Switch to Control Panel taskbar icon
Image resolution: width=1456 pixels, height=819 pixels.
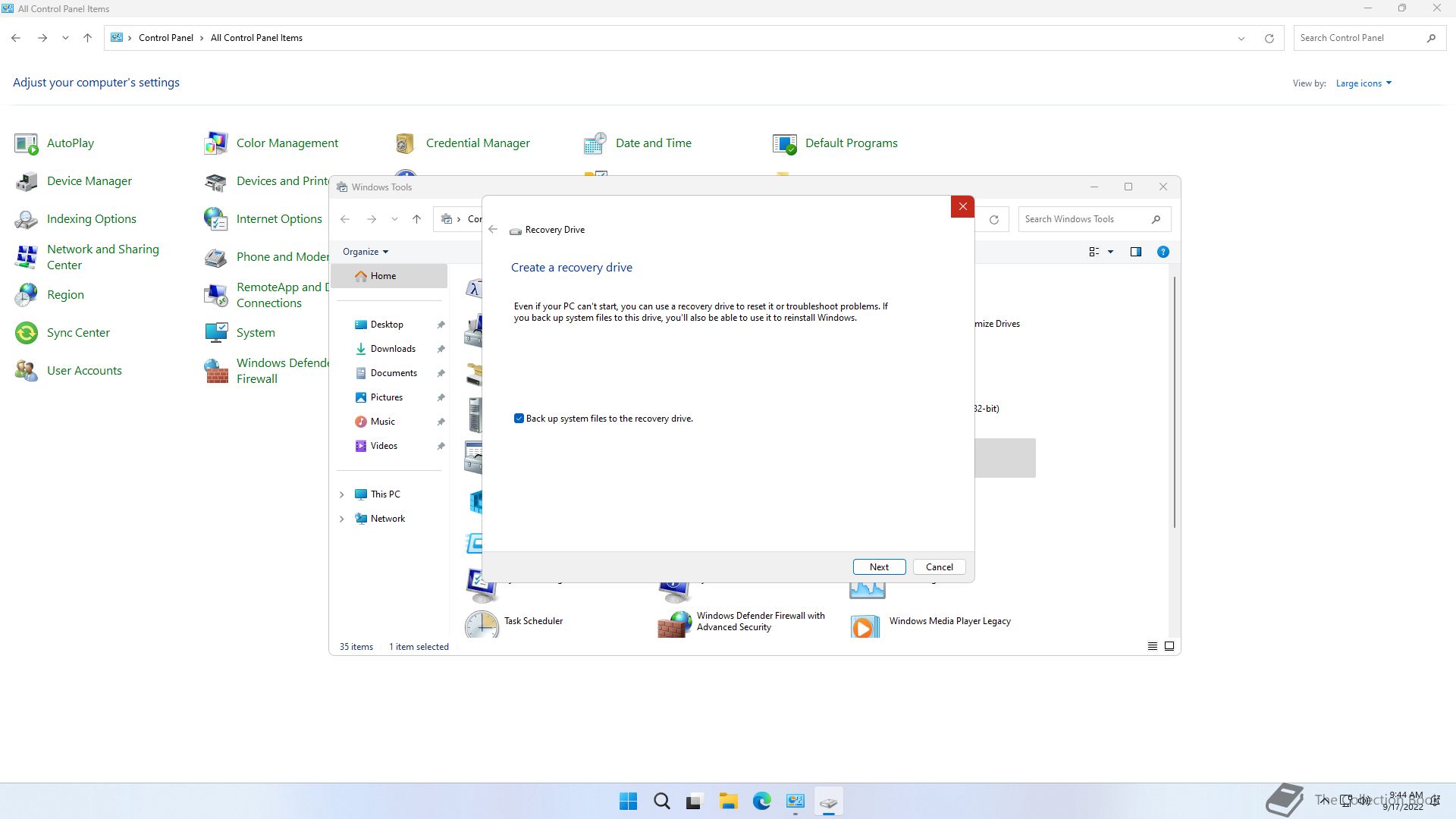(x=795, y=802)
